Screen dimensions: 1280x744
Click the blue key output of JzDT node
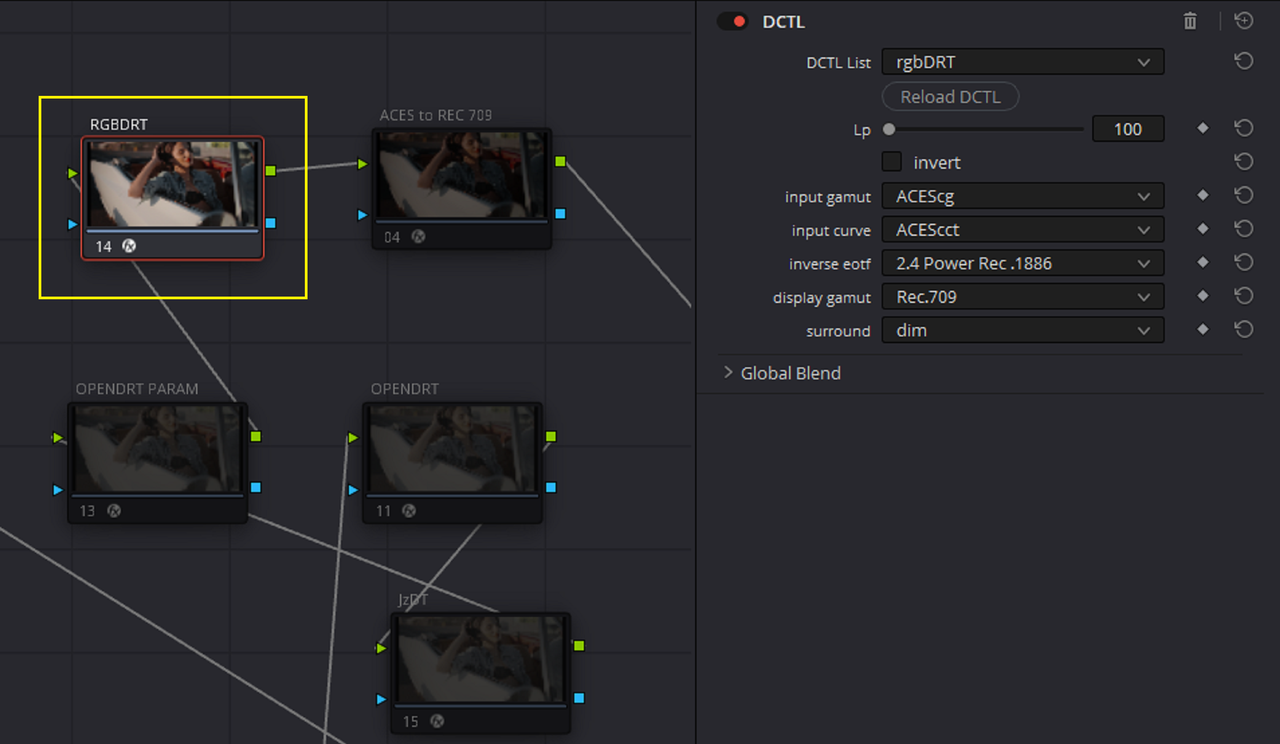579,697
